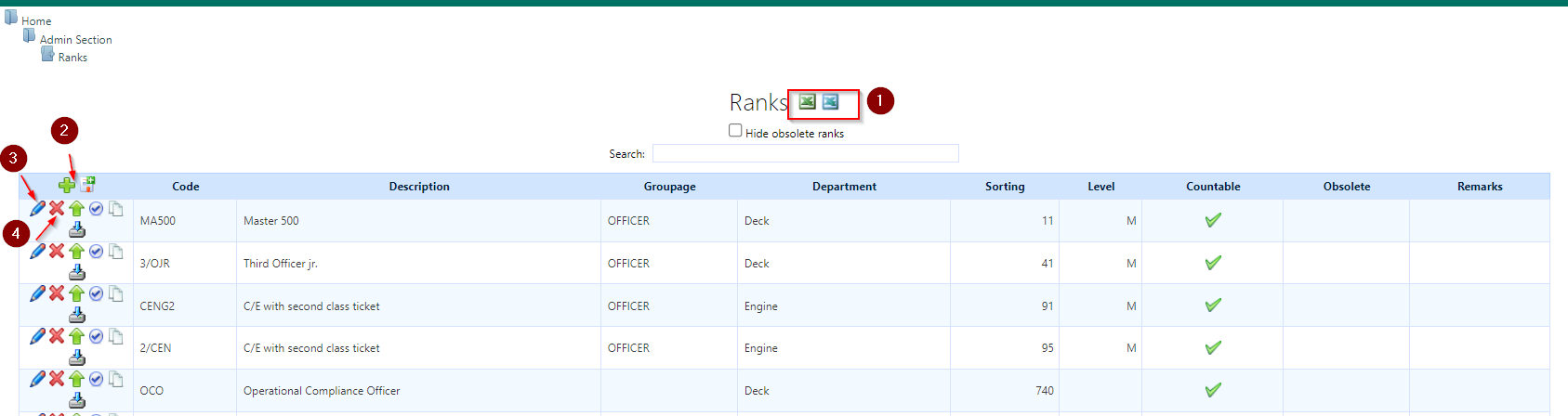Viewport: 1568px width, 416px height.
Task: Click the blue download arrow icon for OCO
Action: [77, 399]
